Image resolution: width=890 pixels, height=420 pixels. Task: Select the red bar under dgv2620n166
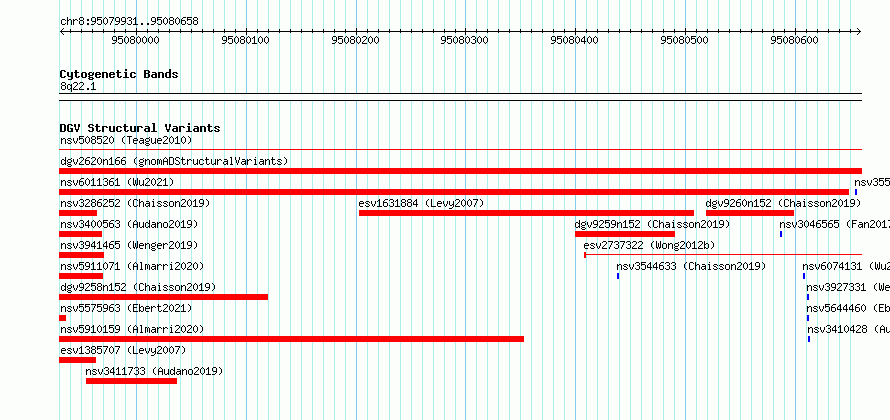(x=460, y=171)
